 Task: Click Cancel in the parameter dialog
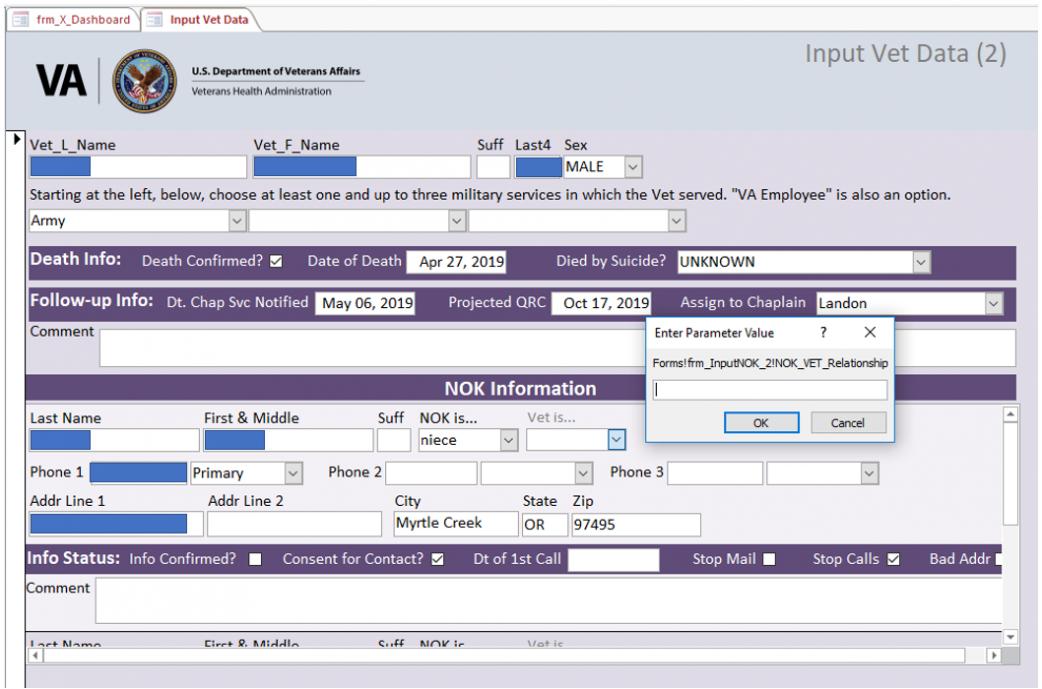pos(848,423)
